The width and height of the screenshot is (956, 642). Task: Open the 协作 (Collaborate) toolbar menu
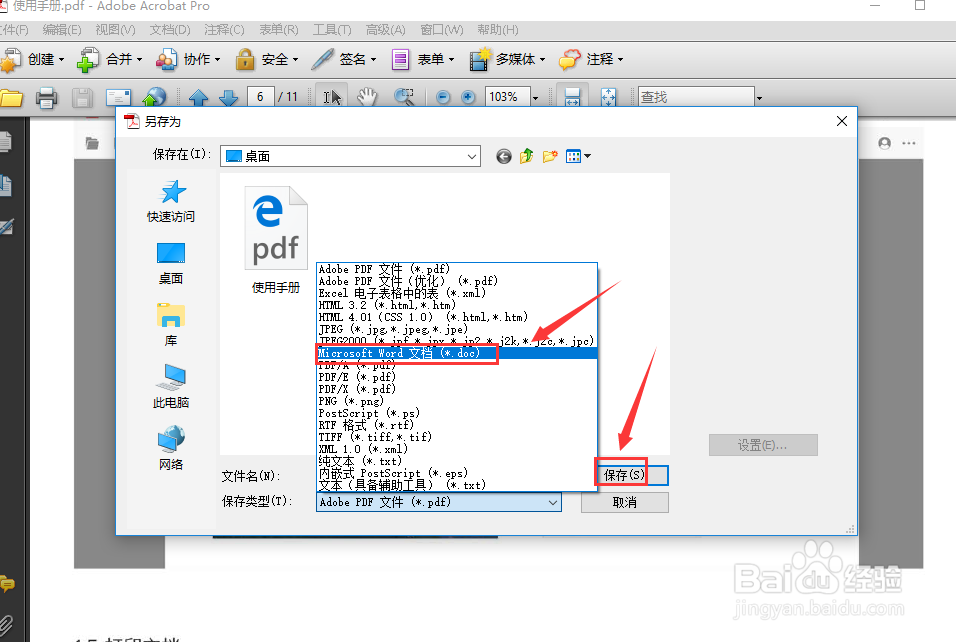[188, 60]
